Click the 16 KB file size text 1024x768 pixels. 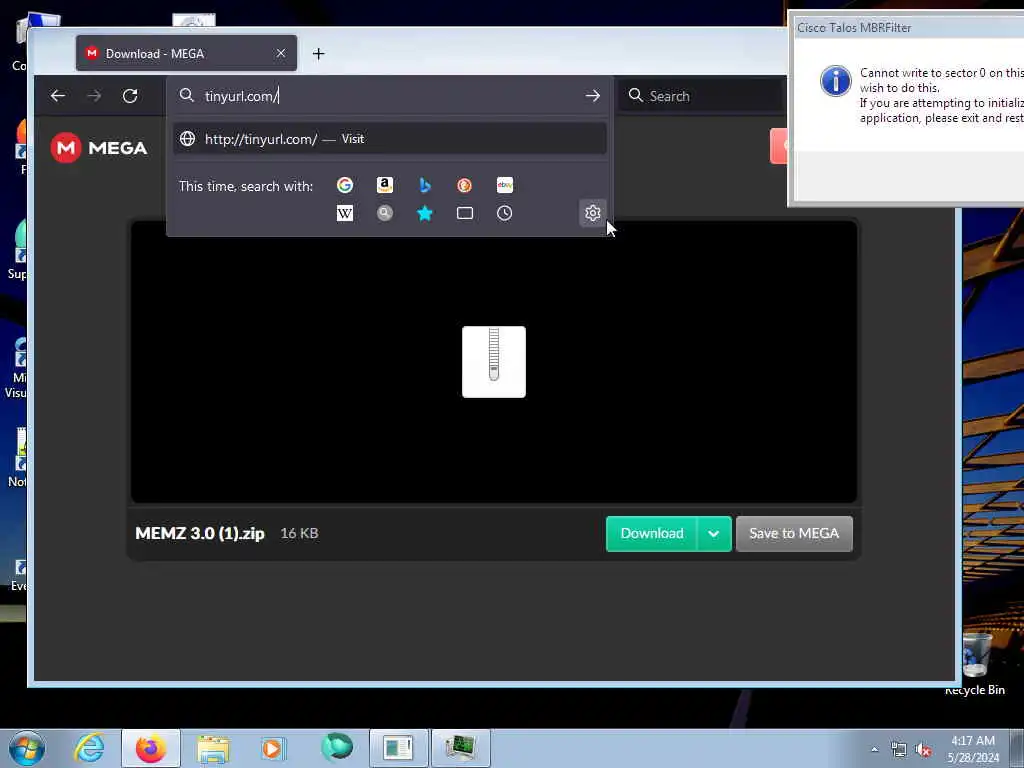click(299, 534)
